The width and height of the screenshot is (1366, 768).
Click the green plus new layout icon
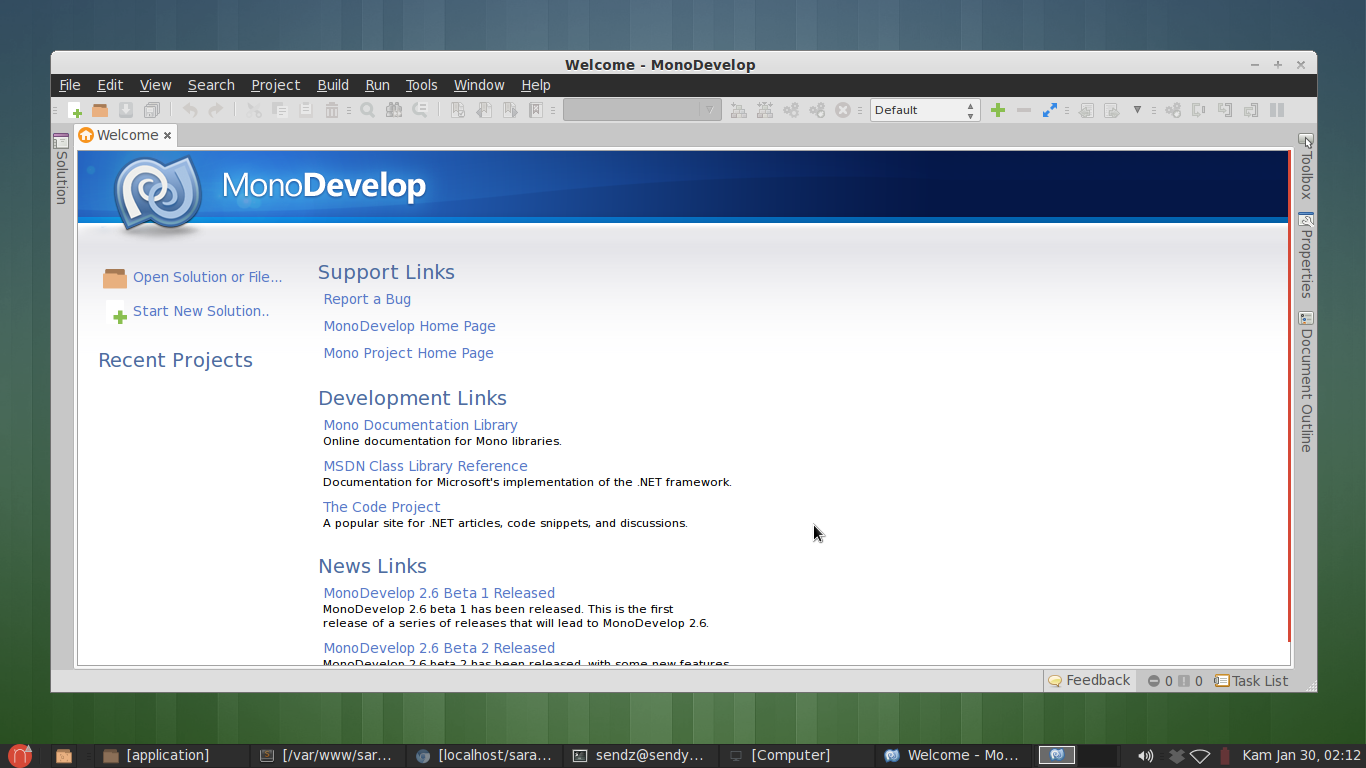pyautogui.click(x=997, y=110)
